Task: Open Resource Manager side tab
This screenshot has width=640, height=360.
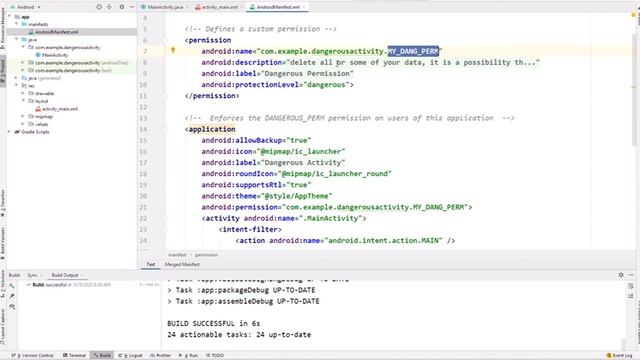Action: (3, 29)
